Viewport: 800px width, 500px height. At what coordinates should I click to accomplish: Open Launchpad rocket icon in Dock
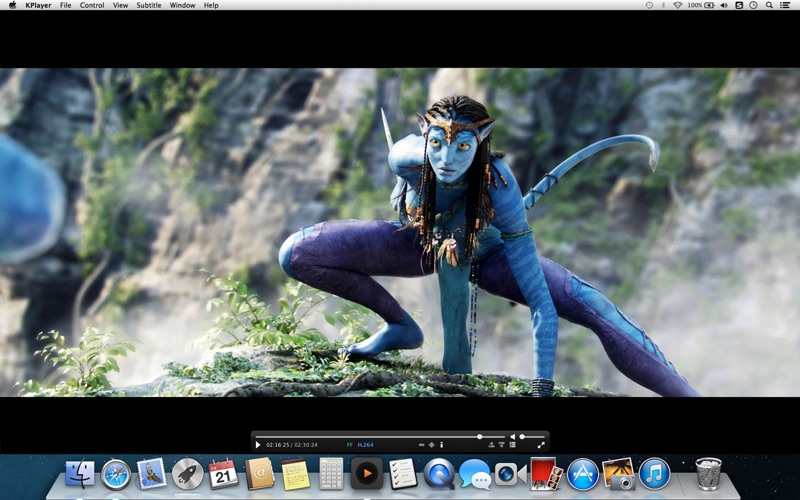pyautogui.click(x=187, y=474)
